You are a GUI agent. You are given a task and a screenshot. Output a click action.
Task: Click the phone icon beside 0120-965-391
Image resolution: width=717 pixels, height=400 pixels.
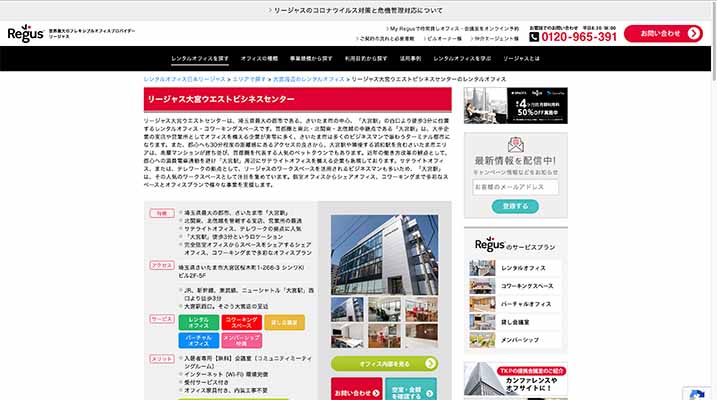(534, 37)
